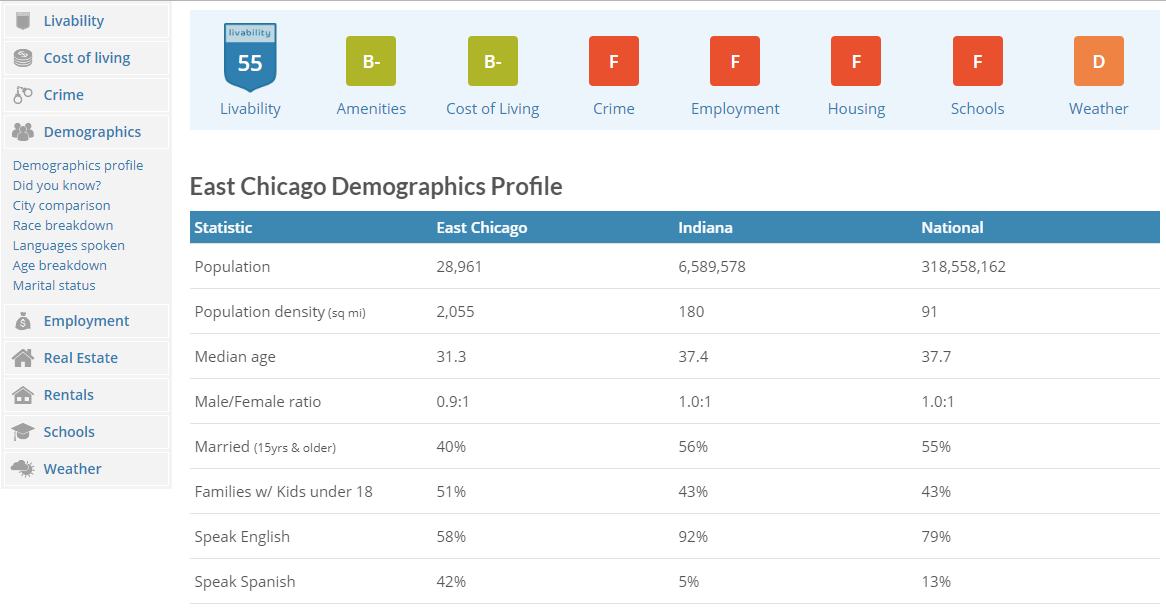The height and width of the screenshot is (612, 1166).
Task: Click the Weather cloud-sun icon
Action: click(23, 468)
